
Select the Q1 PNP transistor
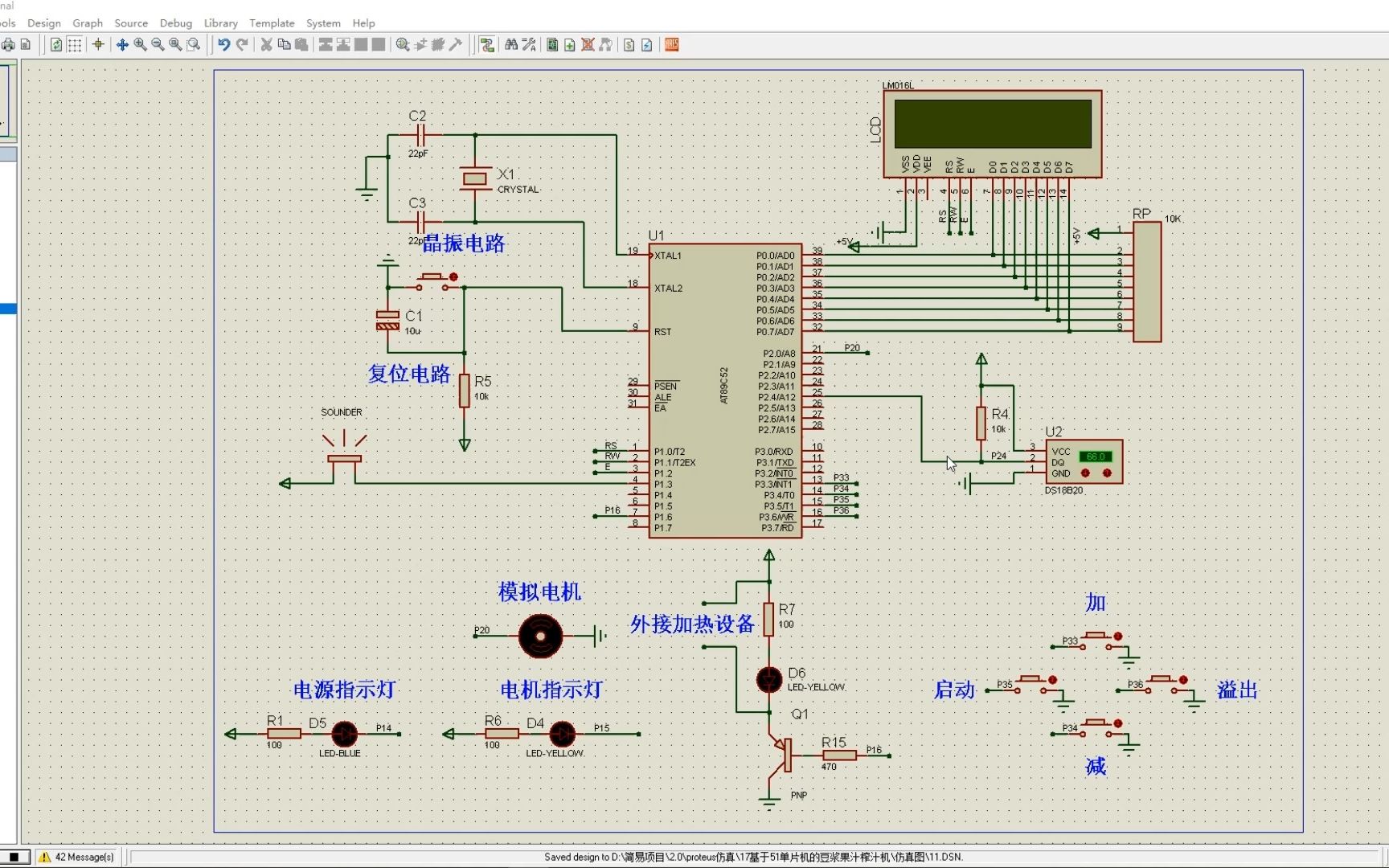(x=781, y=754)
